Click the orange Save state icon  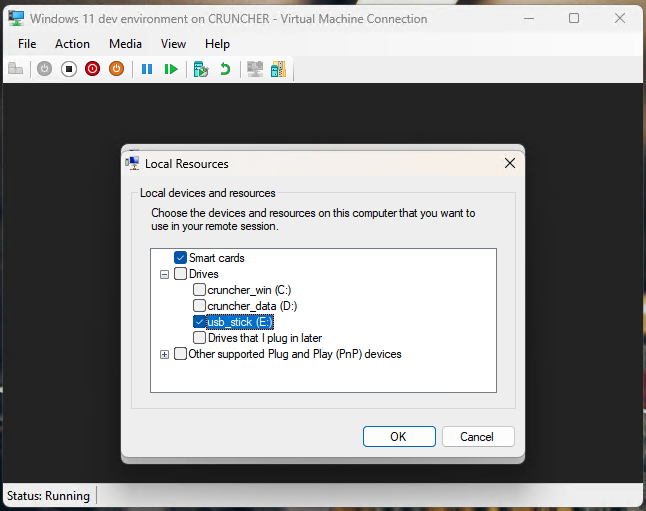pyautogui.click(x=117, y=69)
